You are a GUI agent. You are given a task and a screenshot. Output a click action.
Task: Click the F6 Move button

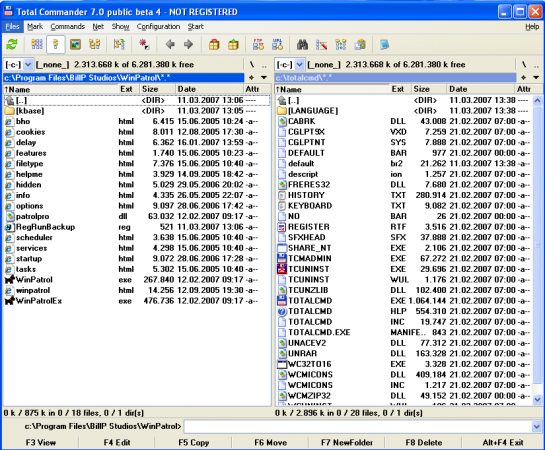point(270,442)
